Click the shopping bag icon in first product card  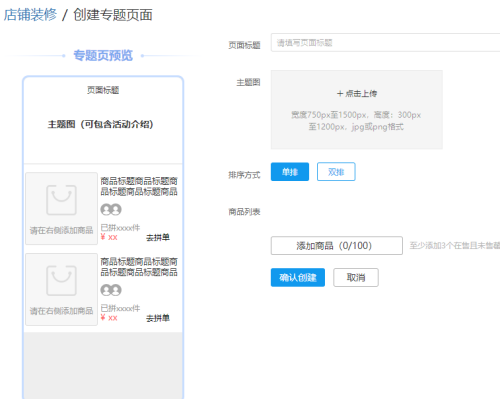pyautogui.click(x=61, y=200)
